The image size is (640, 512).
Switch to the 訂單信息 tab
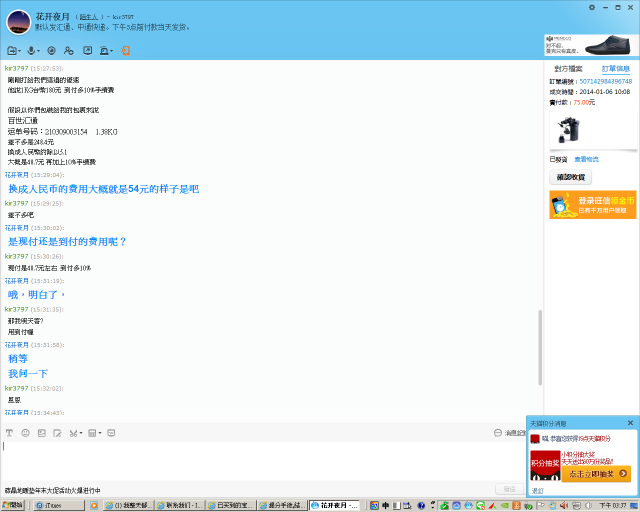coord(616,69)
